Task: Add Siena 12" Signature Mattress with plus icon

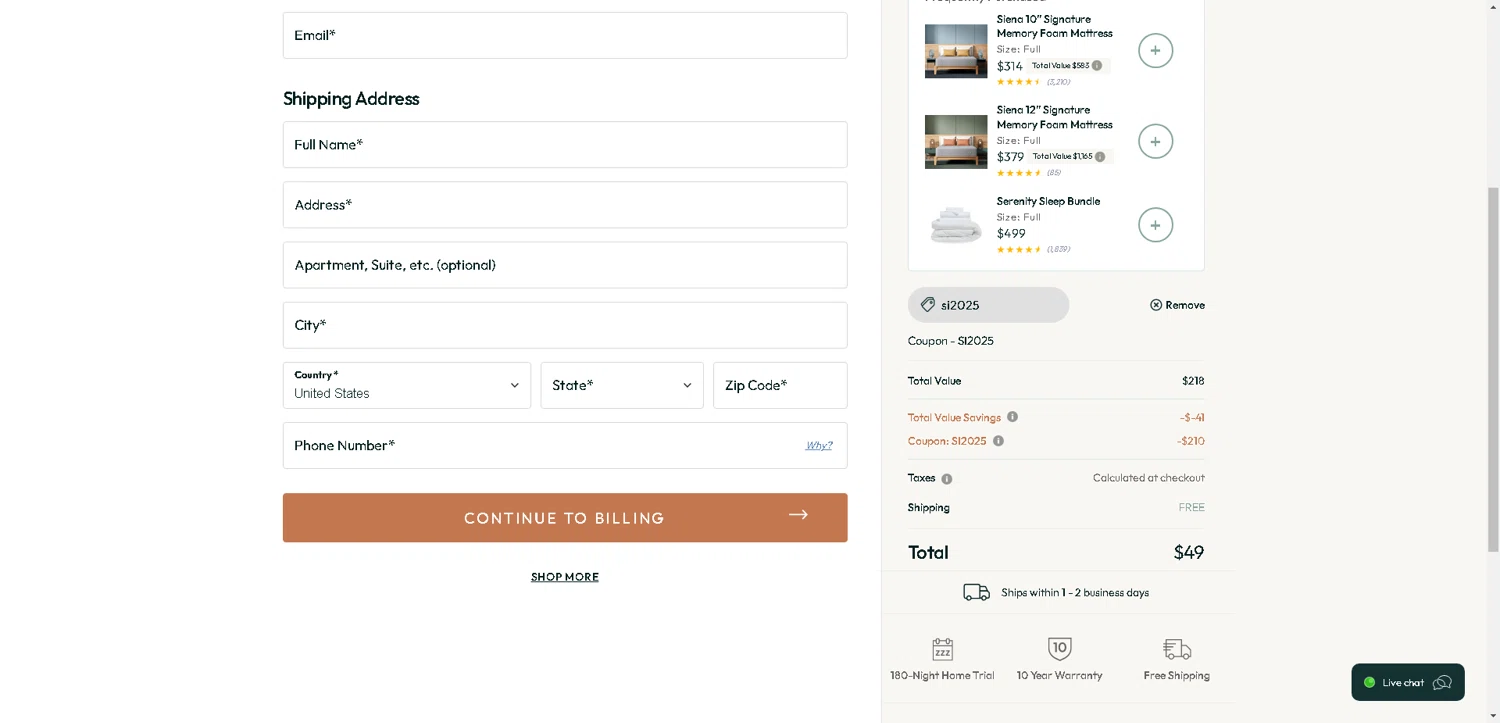Action: [1155, 141]
